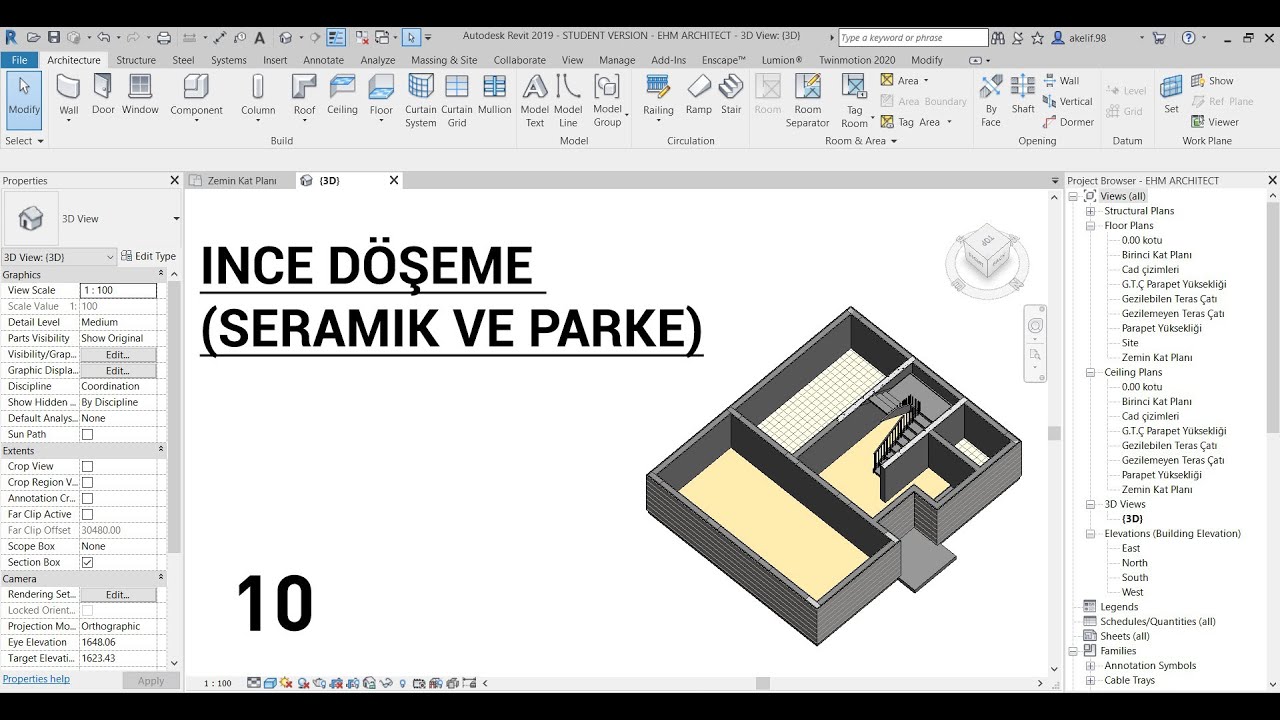1280x720 pixels.
Task: Edit Graphic Display Options
Action: click(x=118, y=370)
